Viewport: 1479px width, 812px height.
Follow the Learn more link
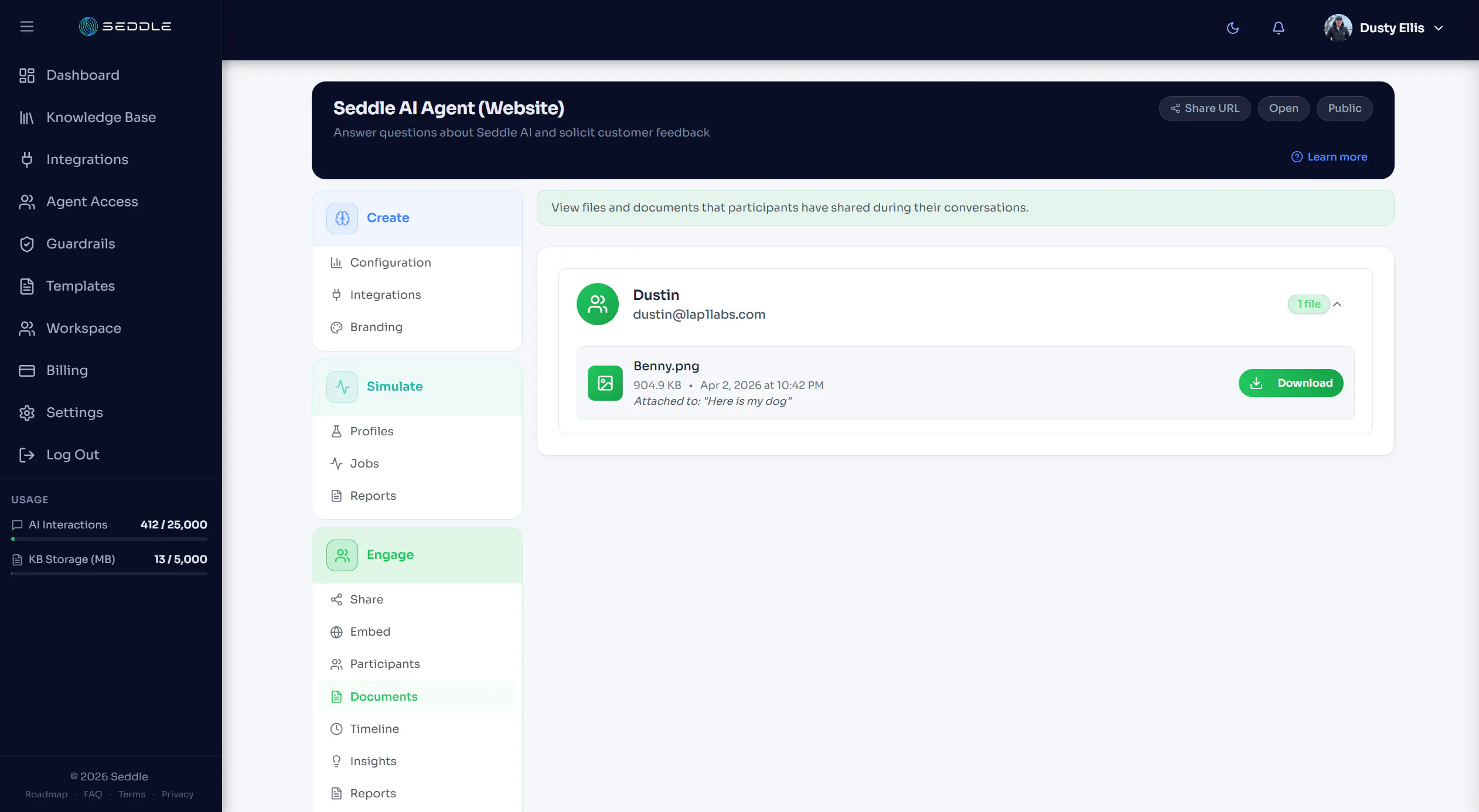point(1329,157)
